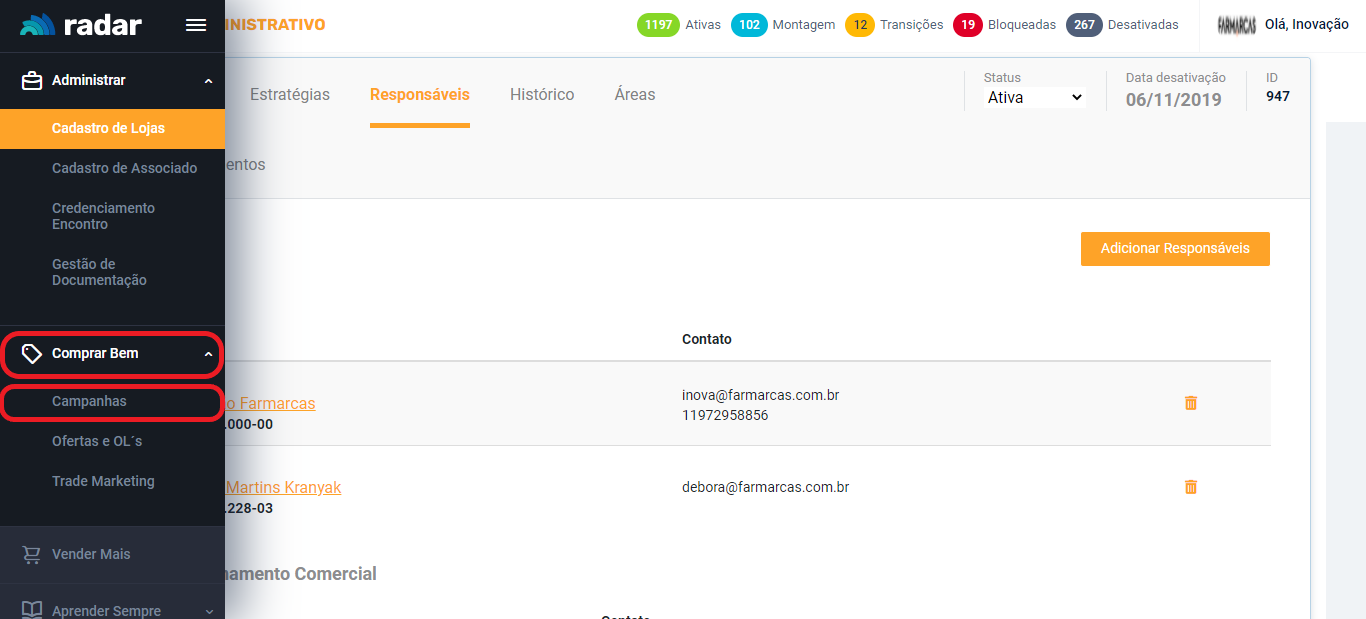
Task: Click the hamburger menu icon
Action: [x=196, y=25]
